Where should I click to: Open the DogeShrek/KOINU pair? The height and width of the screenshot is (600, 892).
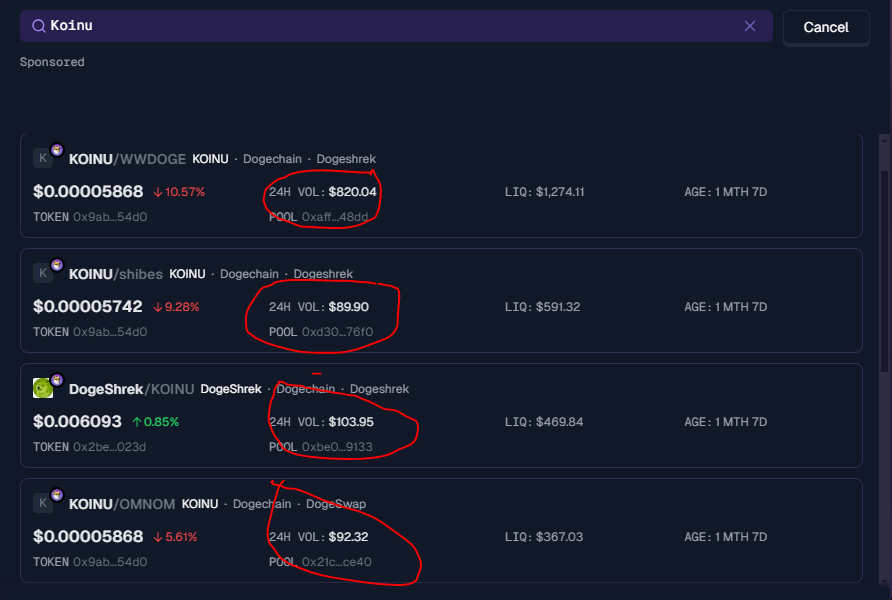441,415
